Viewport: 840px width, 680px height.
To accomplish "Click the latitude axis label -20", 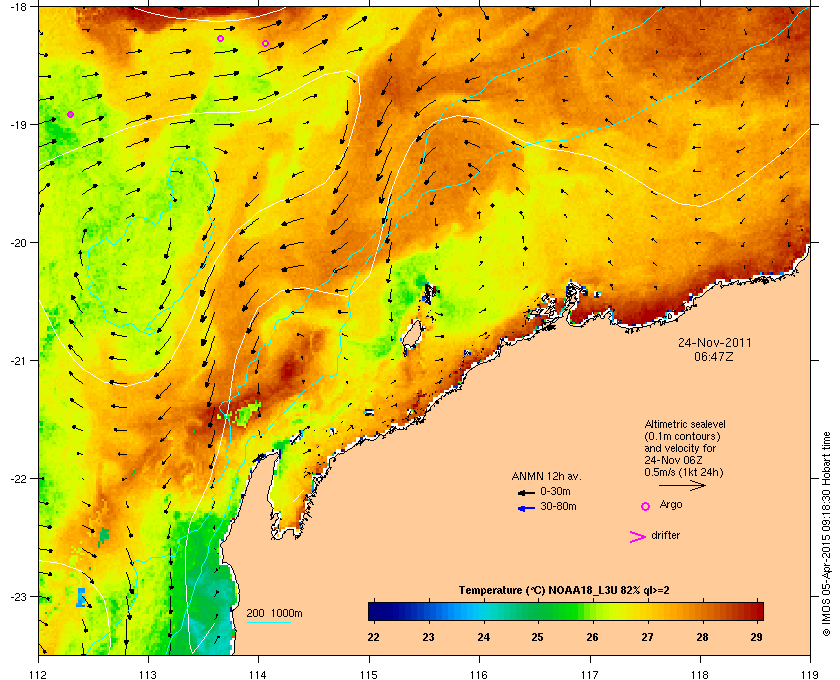I will point(19,243).
